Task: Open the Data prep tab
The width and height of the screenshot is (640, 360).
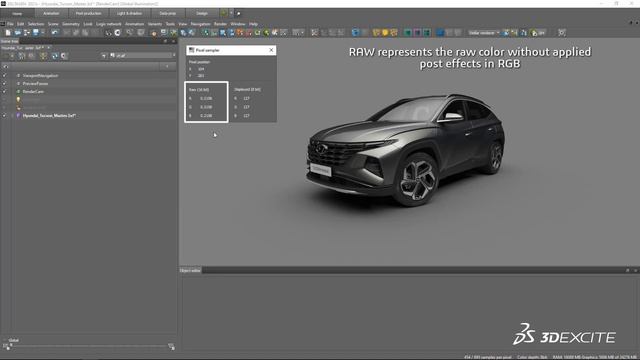Action: [167, 13]
